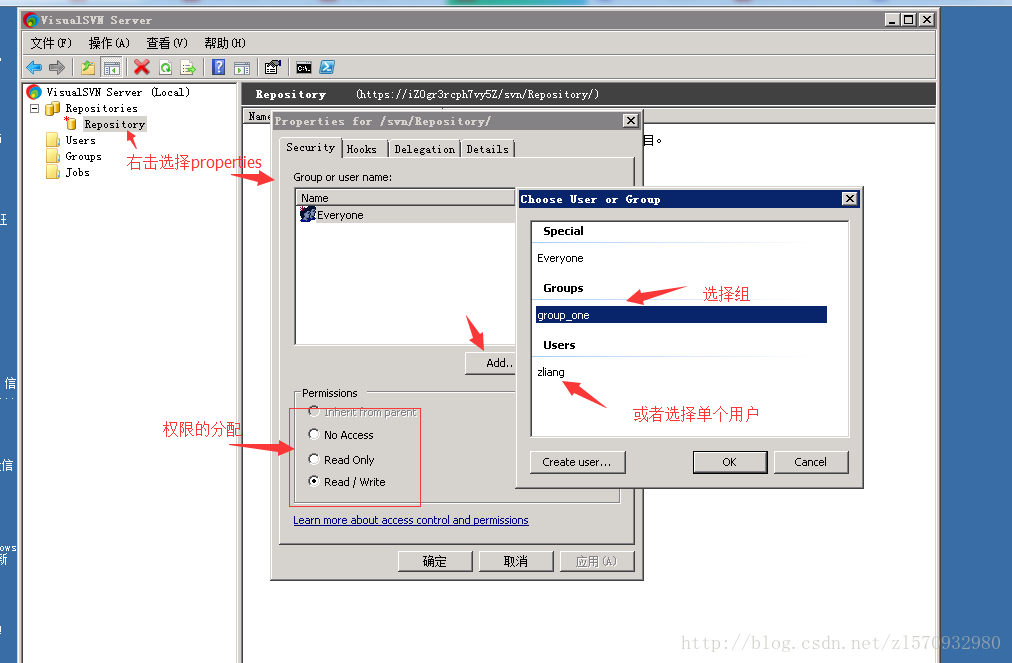The height and width of the screenshot is (663, 1012).
Task: Close the Choose User or Group dialog
Action: click(x=849, y=198)
